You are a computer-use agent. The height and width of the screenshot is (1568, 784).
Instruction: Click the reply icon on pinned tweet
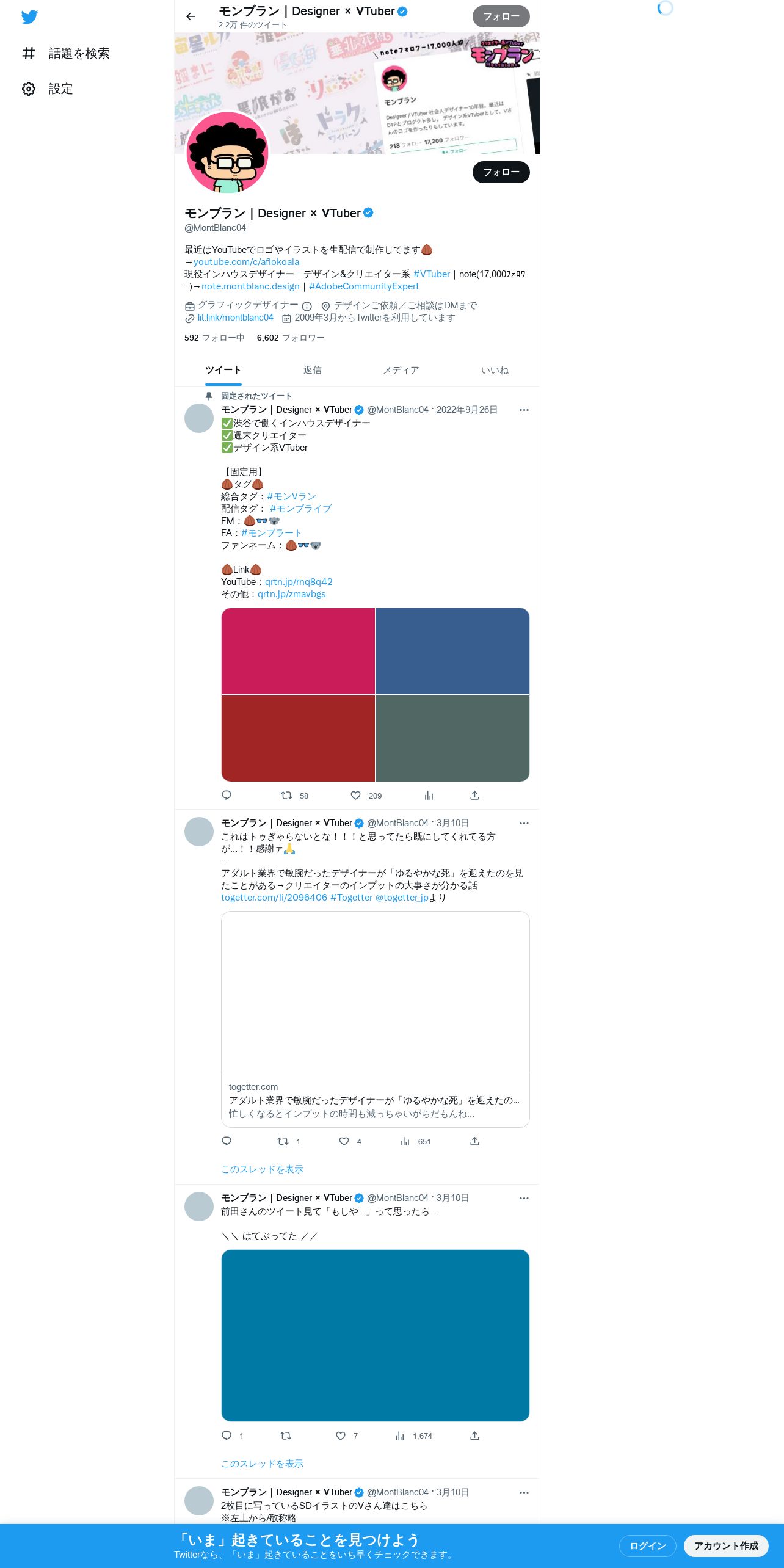coord(227,795)
